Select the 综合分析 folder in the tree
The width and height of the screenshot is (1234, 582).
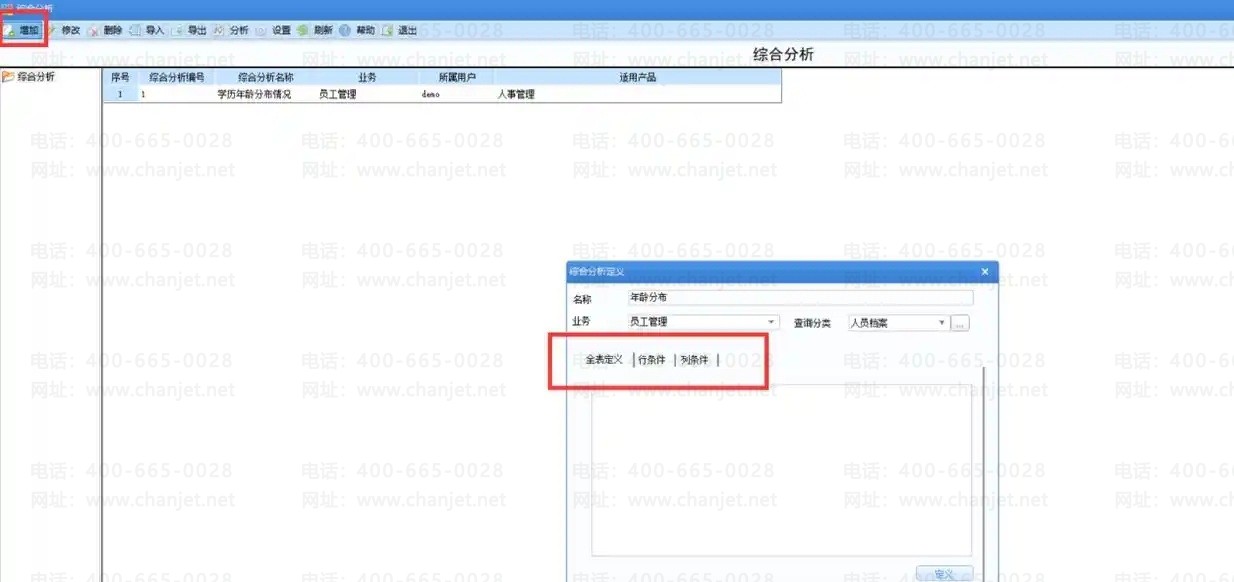point(36,76)
